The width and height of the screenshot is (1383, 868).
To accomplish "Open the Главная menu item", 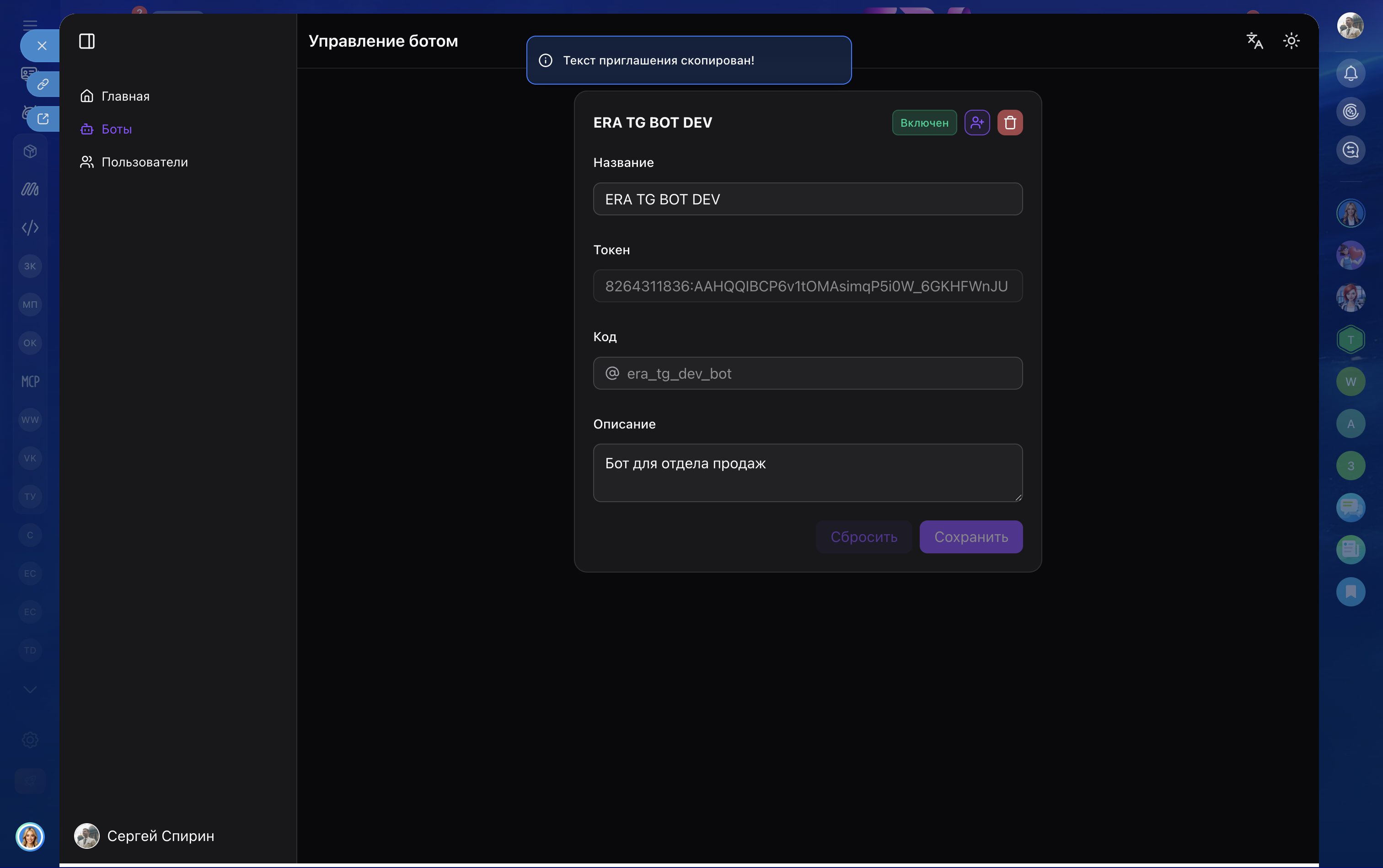I will 115,96.
